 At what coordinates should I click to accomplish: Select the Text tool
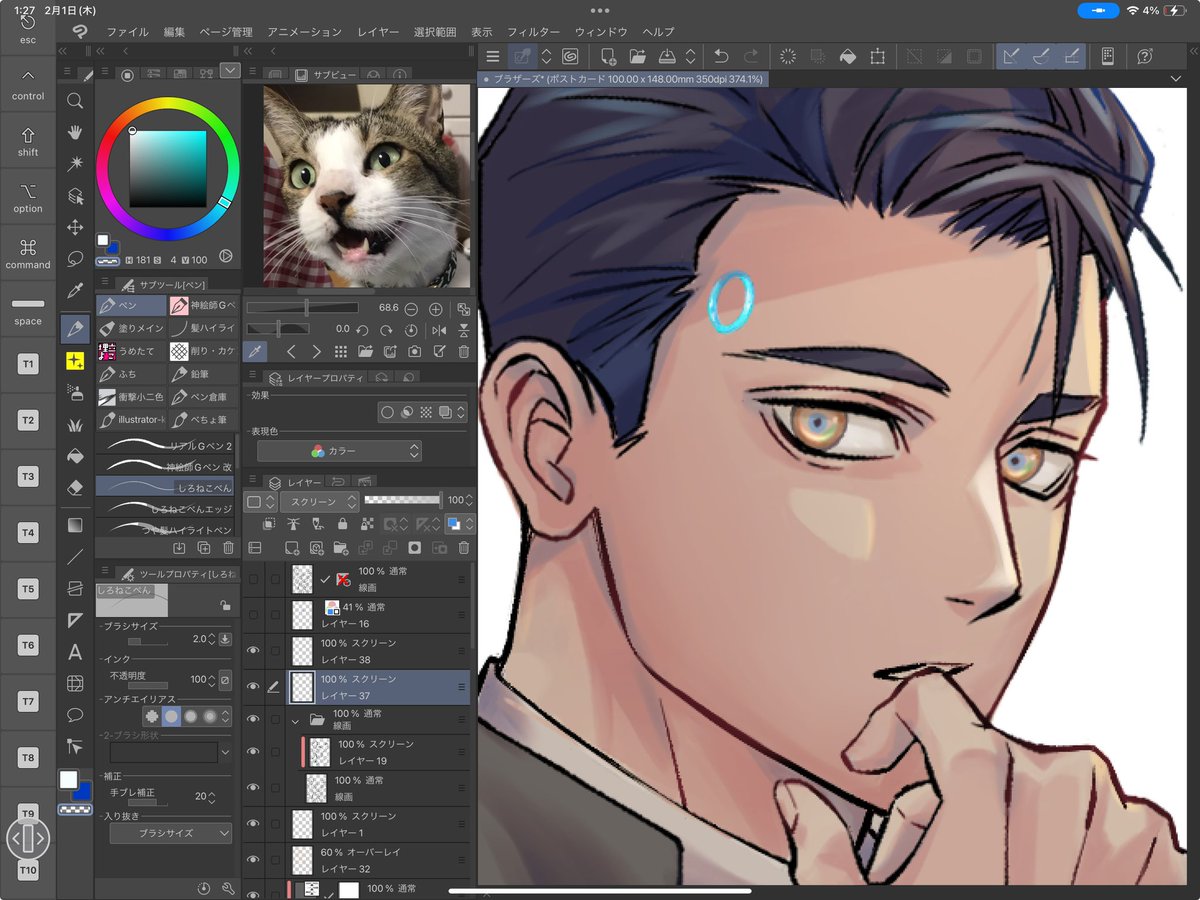75,652
